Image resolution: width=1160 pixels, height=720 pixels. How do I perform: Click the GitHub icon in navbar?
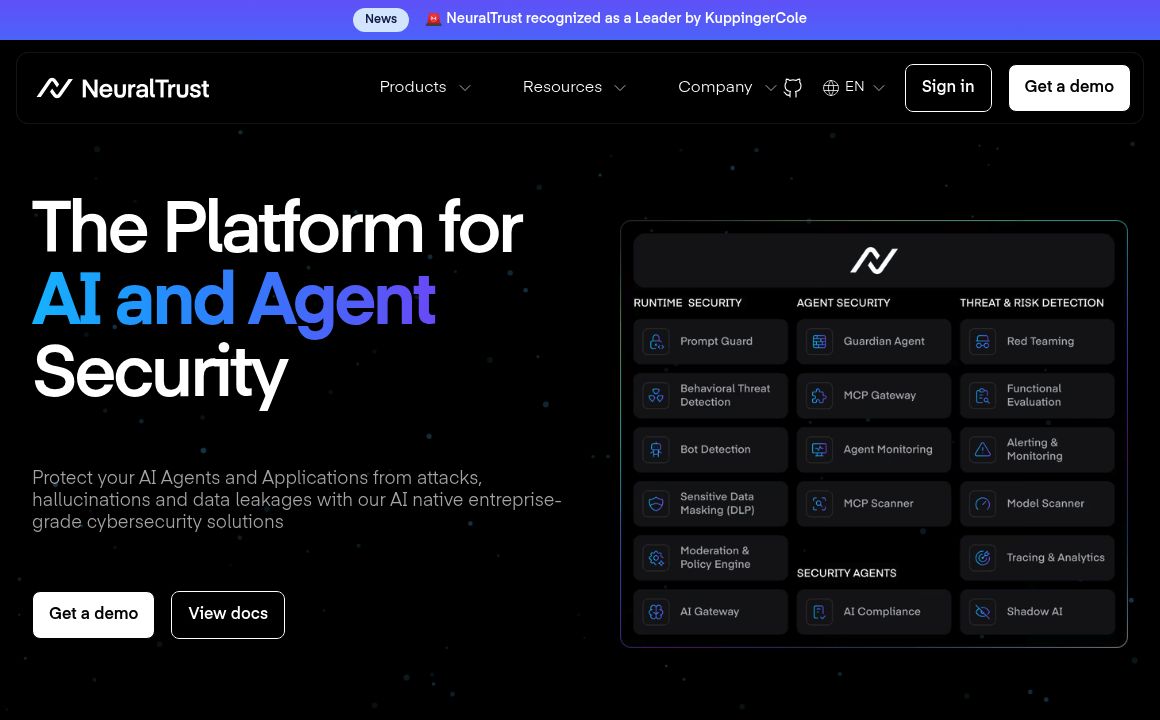coord(793,88)
